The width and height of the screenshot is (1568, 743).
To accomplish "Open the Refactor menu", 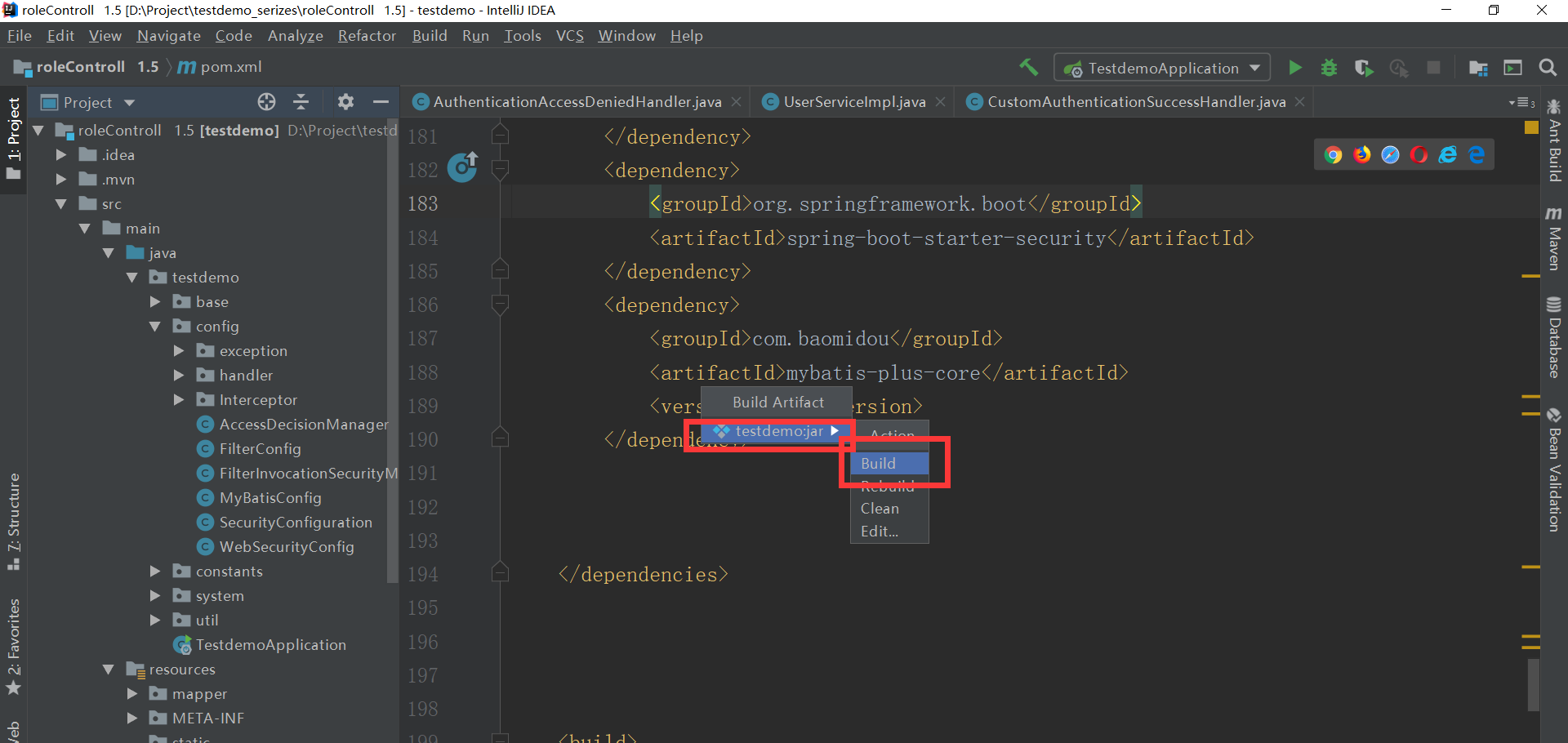I will click(x=367, y=36).
